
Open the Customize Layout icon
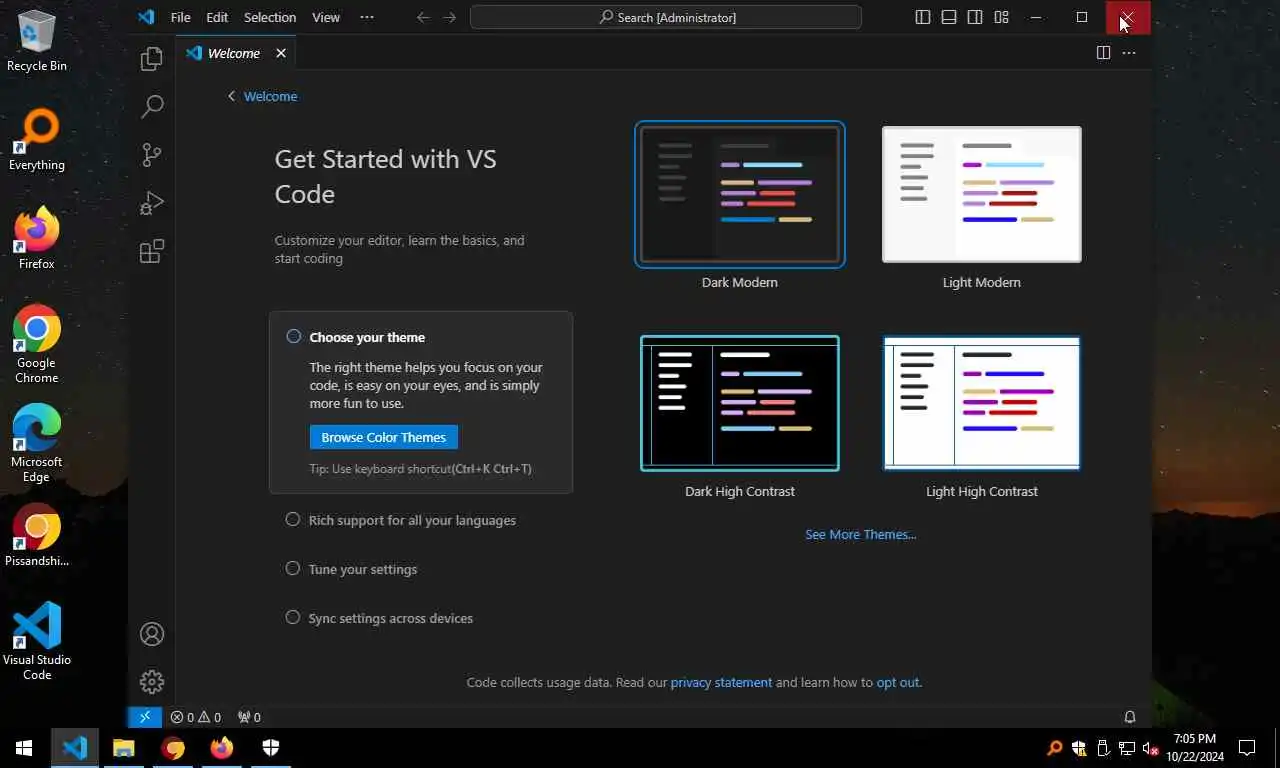(x=1001, y=17)
